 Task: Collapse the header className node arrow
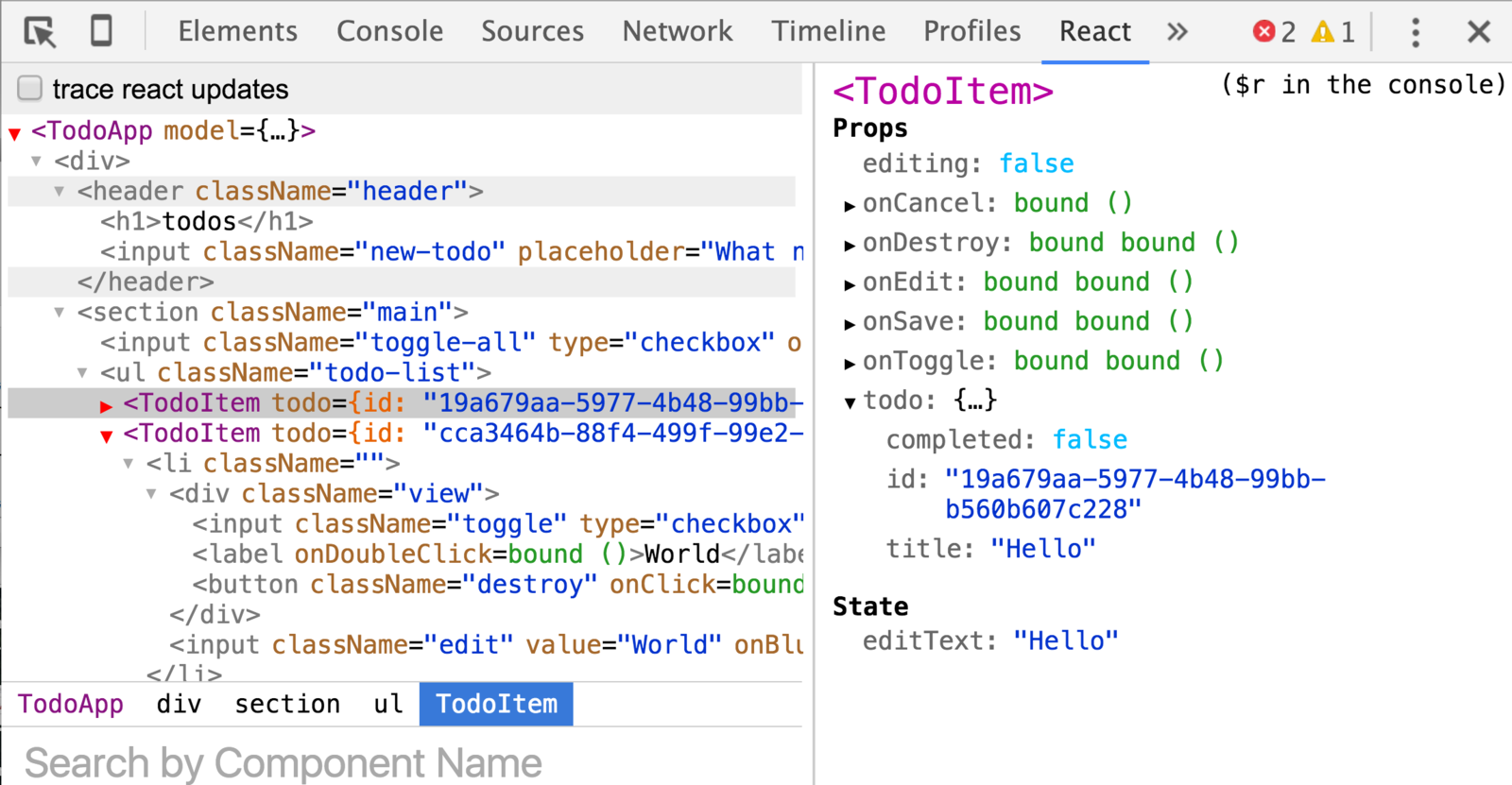(60, 192)
